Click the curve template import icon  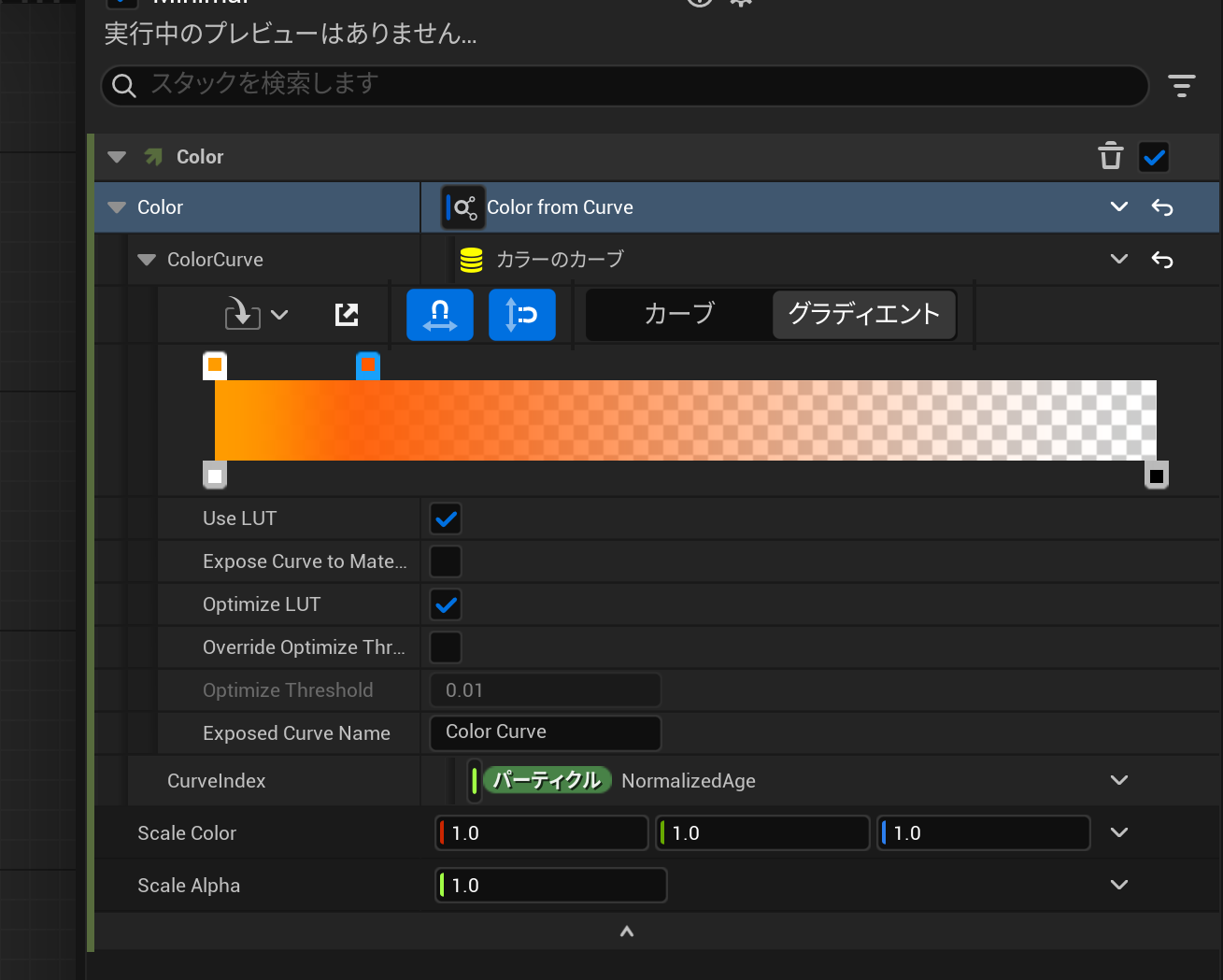tap(241, 314)
